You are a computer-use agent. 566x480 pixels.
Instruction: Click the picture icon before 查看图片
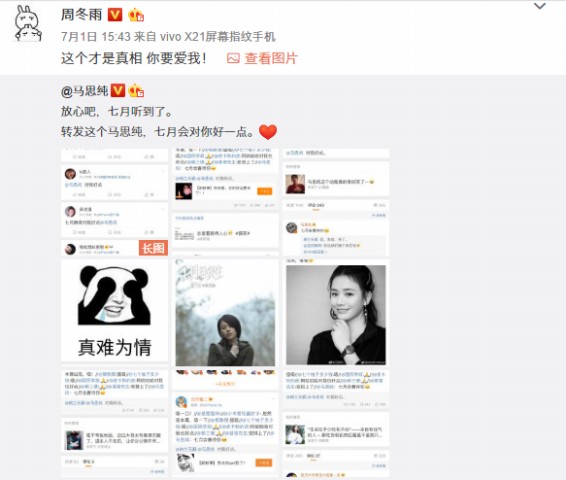233,58
